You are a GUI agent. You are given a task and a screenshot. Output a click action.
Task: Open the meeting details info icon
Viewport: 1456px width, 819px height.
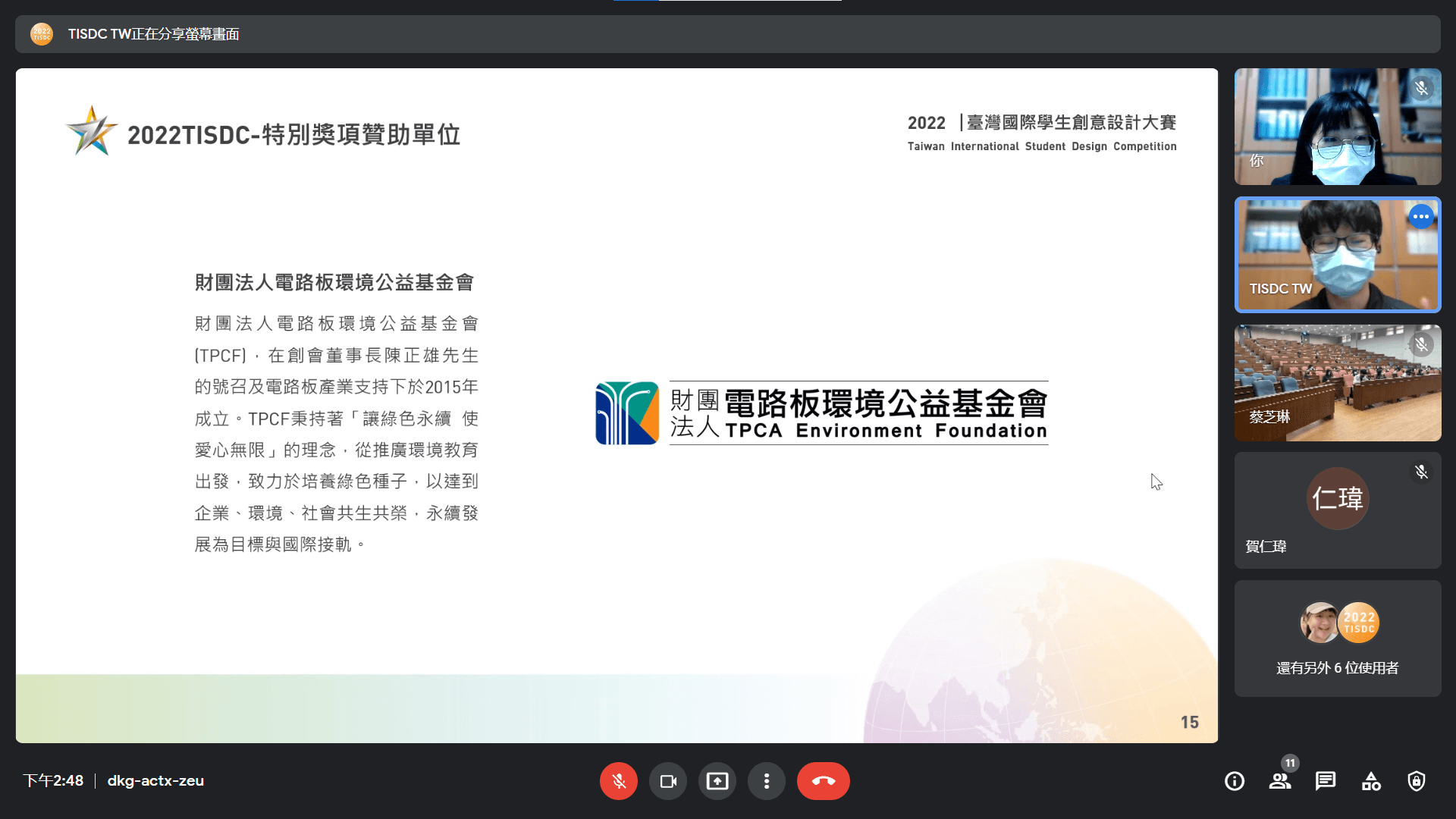click(x=1235, y=781)
